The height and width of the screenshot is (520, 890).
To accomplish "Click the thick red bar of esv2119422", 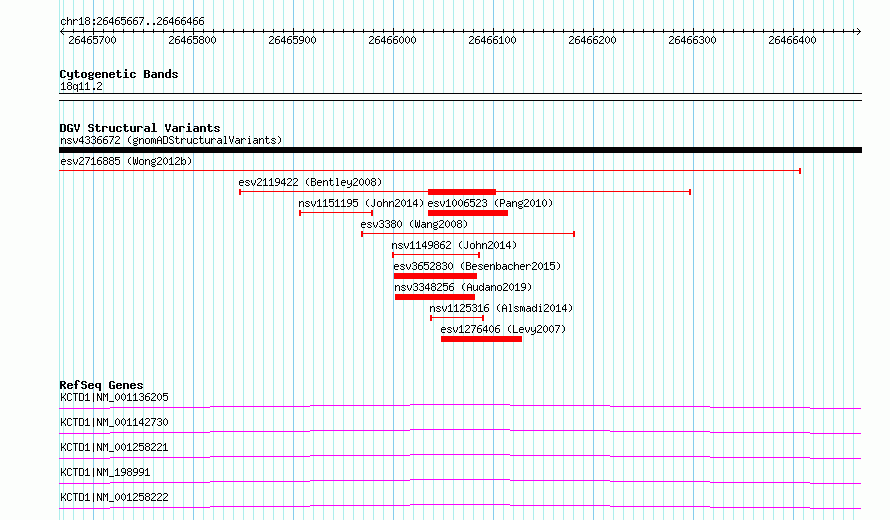I will click(461, 192).
